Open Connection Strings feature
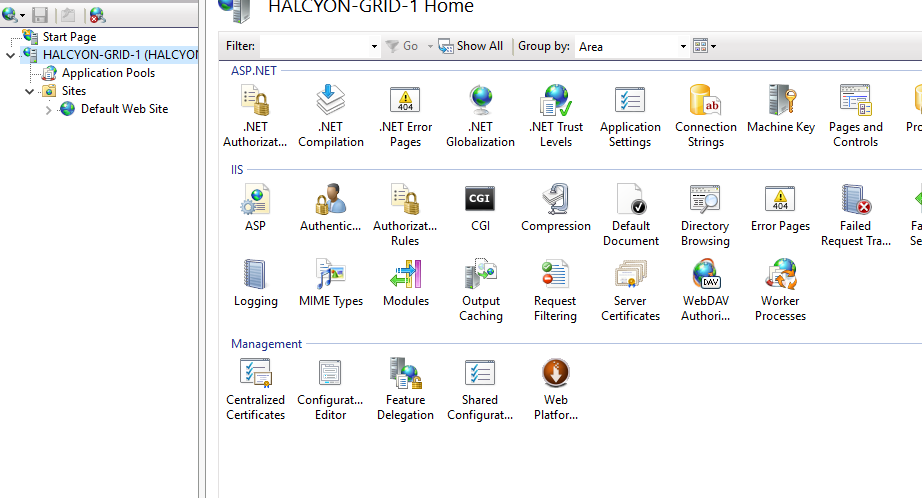 click(x=706, y=116)
